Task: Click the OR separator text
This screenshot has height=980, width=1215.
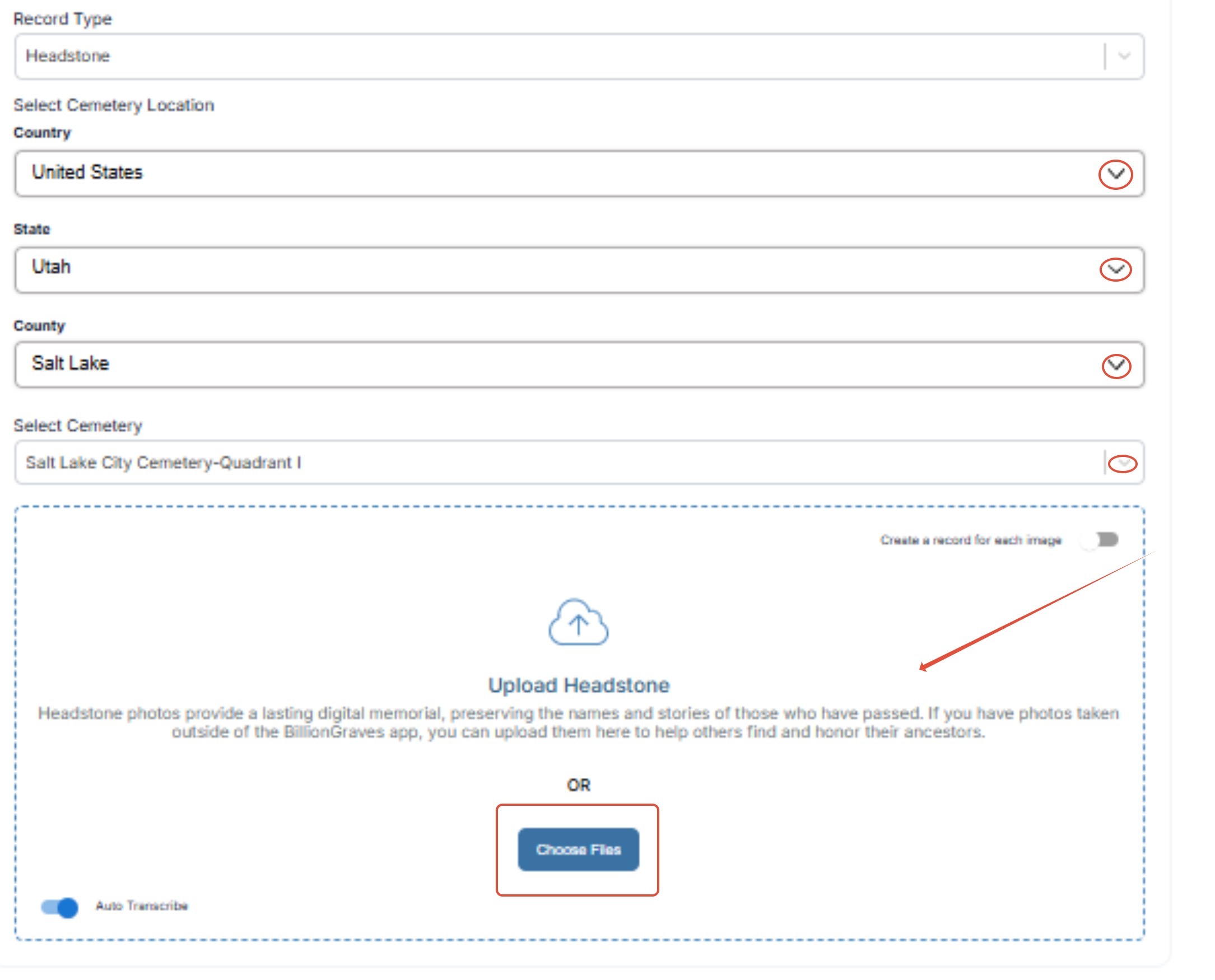Action: (x=578, y=785)
